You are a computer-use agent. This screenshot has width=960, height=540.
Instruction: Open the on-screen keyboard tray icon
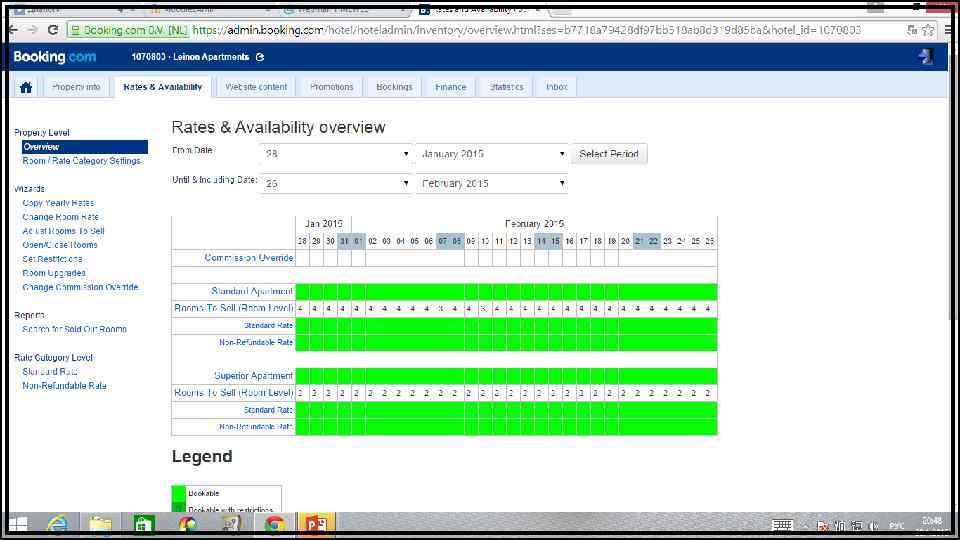tap(782, 525)
